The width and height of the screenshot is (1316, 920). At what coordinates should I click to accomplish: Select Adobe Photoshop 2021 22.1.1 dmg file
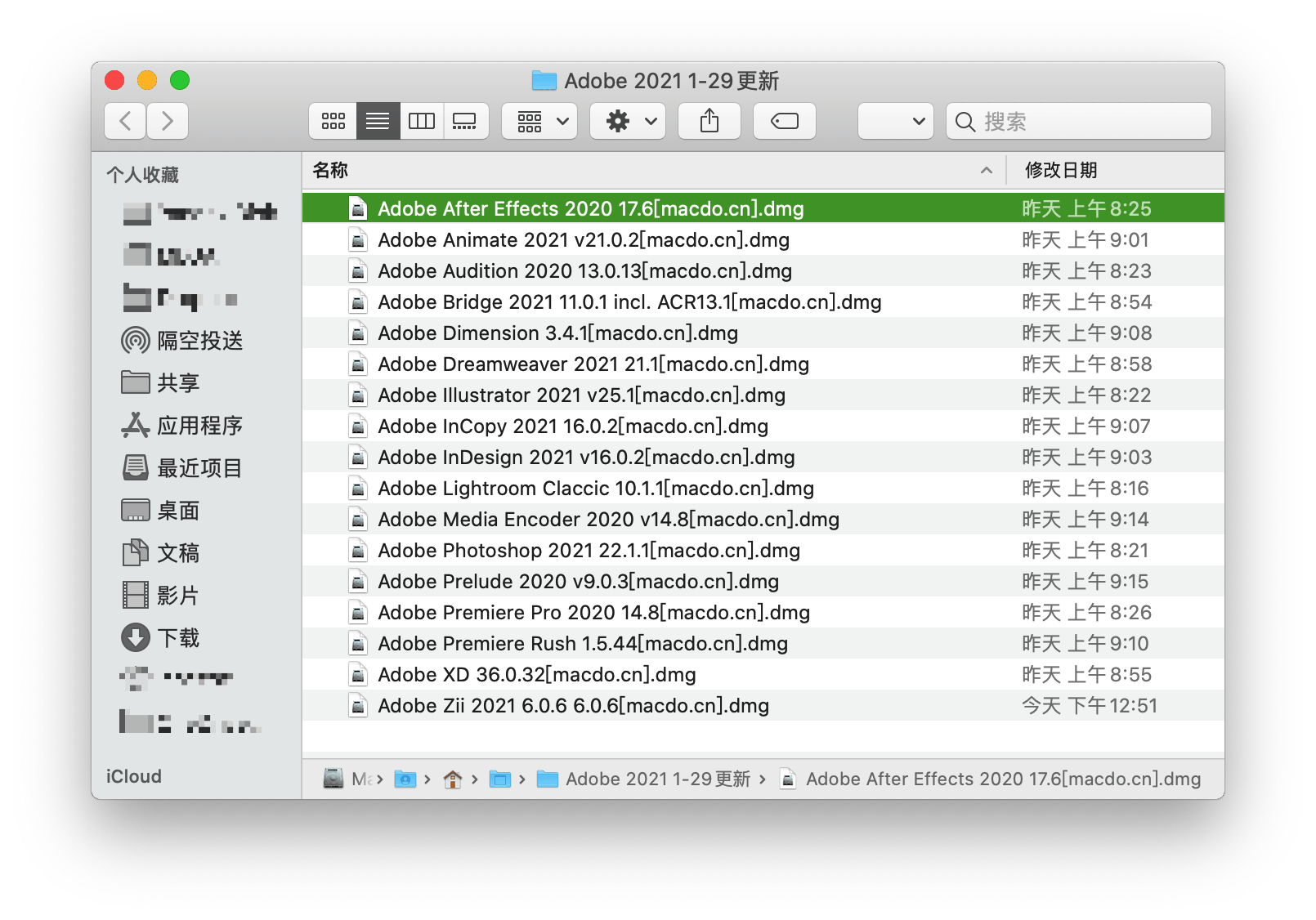tap(589, 551)
